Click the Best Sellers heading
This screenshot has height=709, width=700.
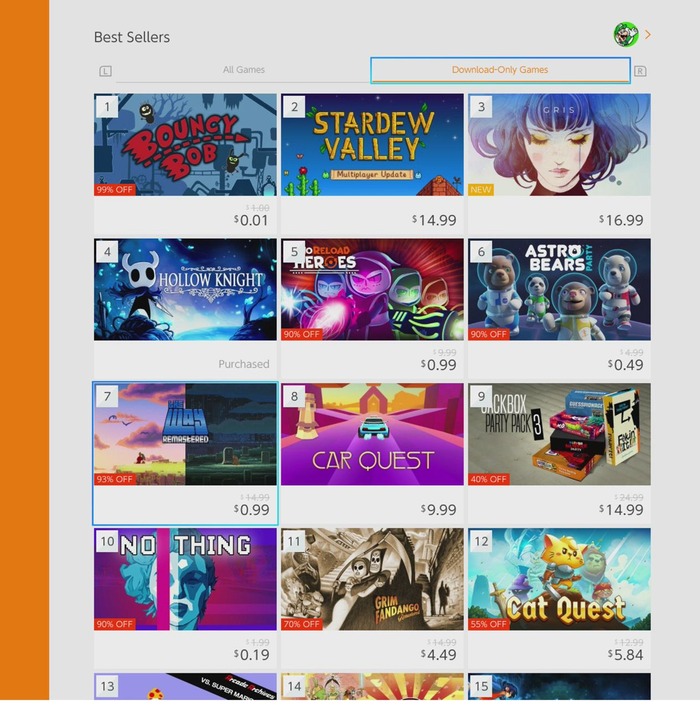pos(132,37)
